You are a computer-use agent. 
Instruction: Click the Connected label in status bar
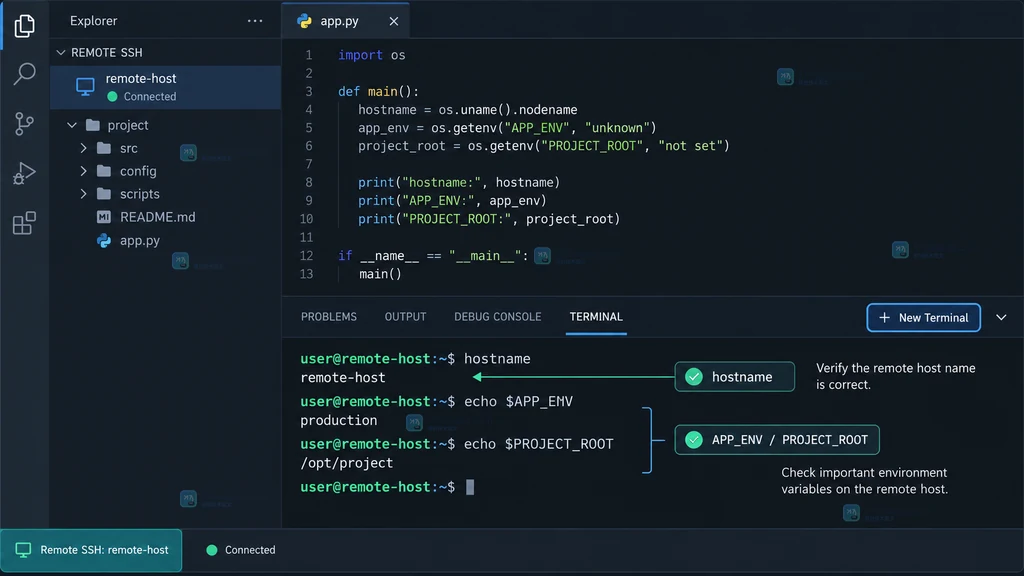click(250, 550)
